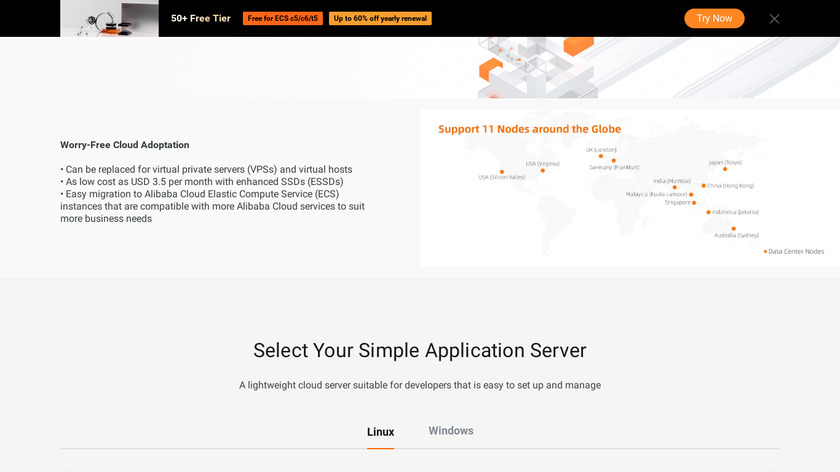Screen dimensions: 840x472
Task: Select the China (Hong Kong) node dot
Action: pos(704,185)
